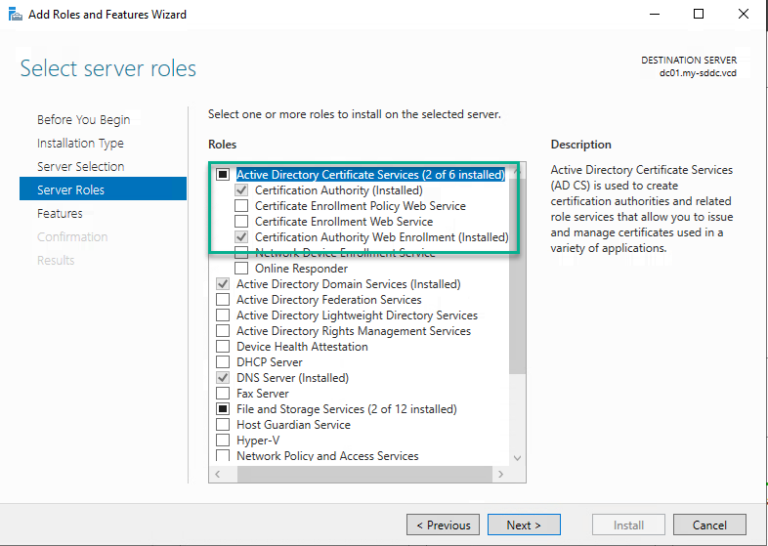Toggle Active Directory Certificate Services checkbox
The height and width of the screenshot is (546, 768).
click(x=223, y=174)
